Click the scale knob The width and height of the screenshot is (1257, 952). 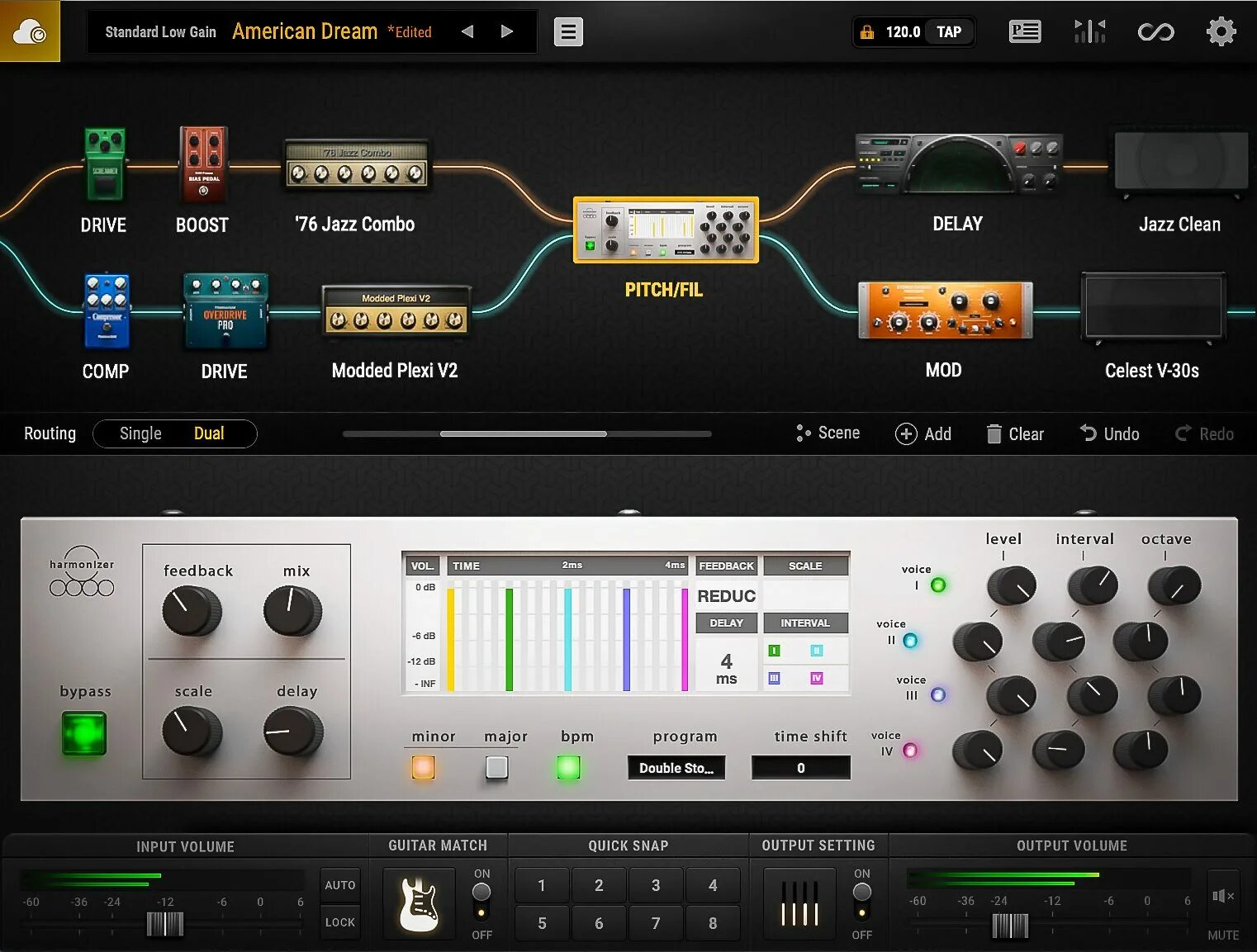coord(192,732)
